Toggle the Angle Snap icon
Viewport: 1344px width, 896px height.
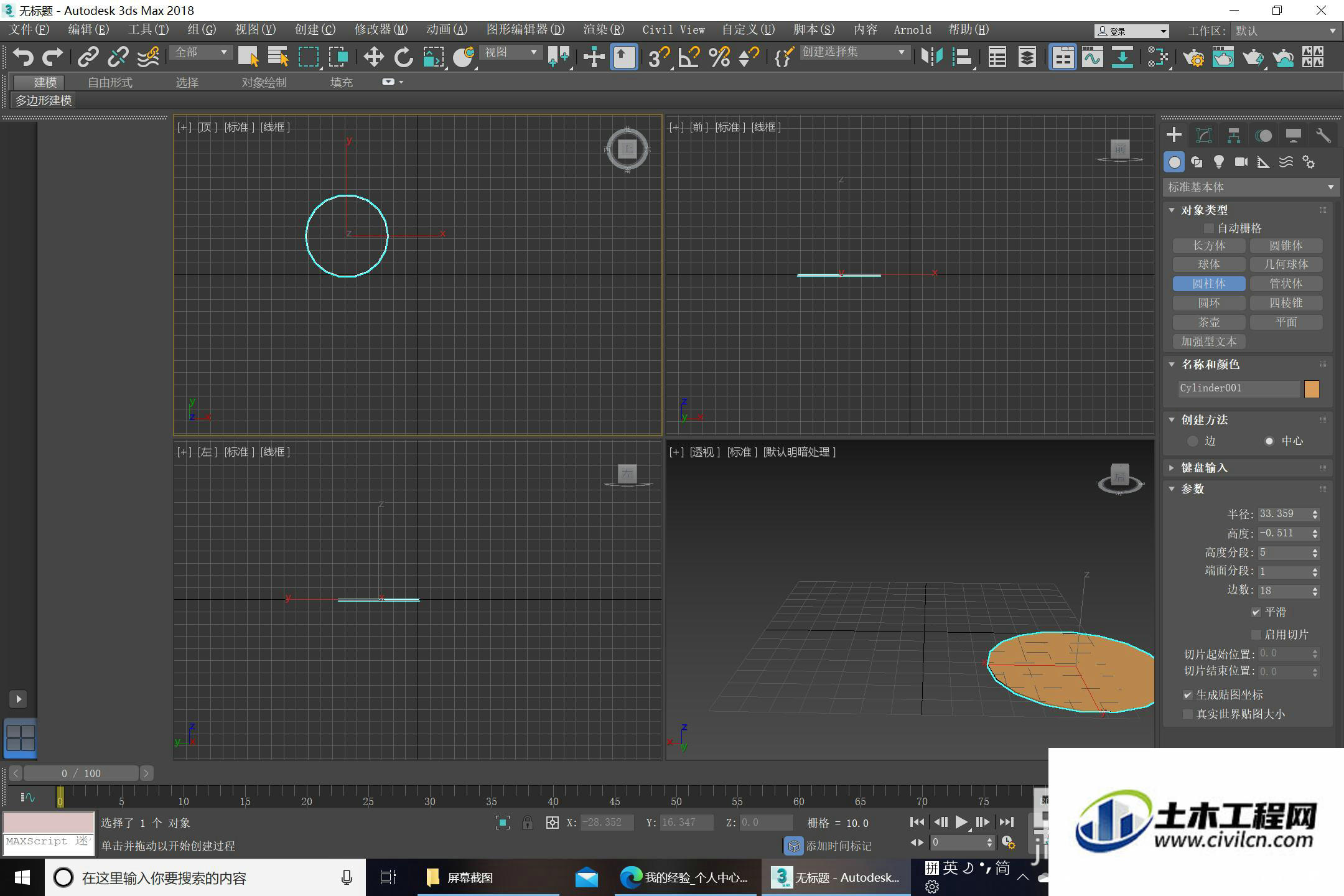[689, 57]
